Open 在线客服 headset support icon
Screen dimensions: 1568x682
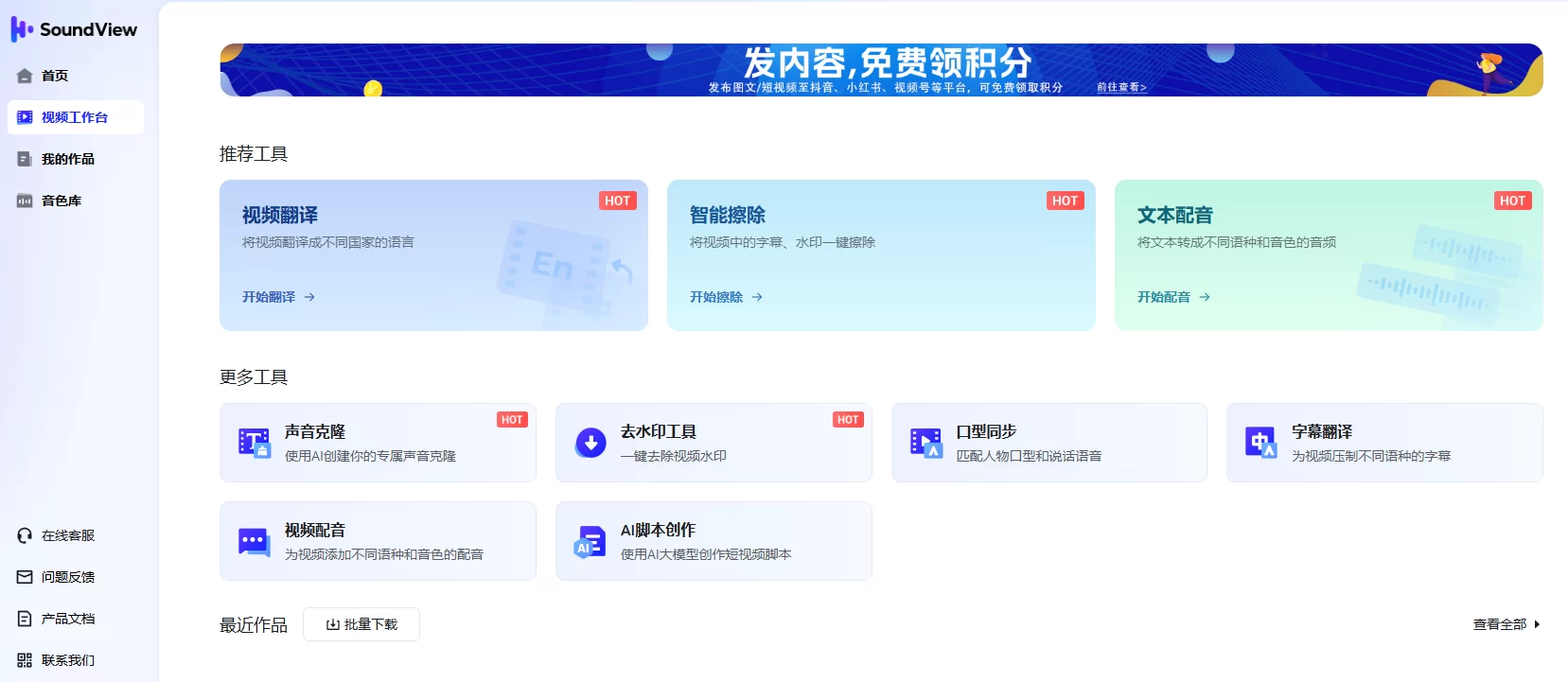25,535
